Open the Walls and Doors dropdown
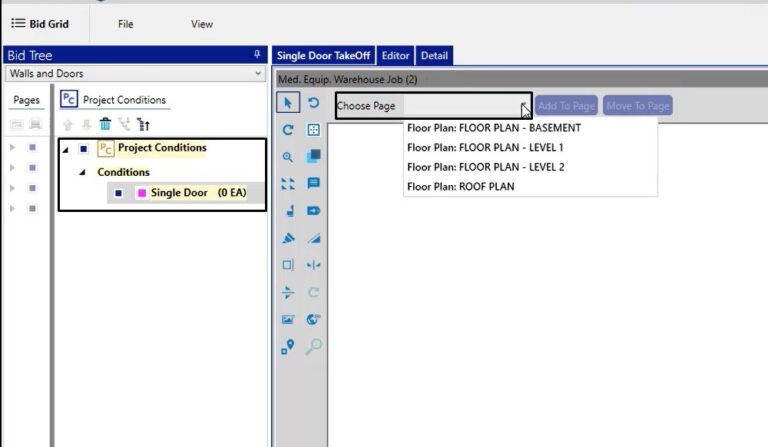 point(135,73)
